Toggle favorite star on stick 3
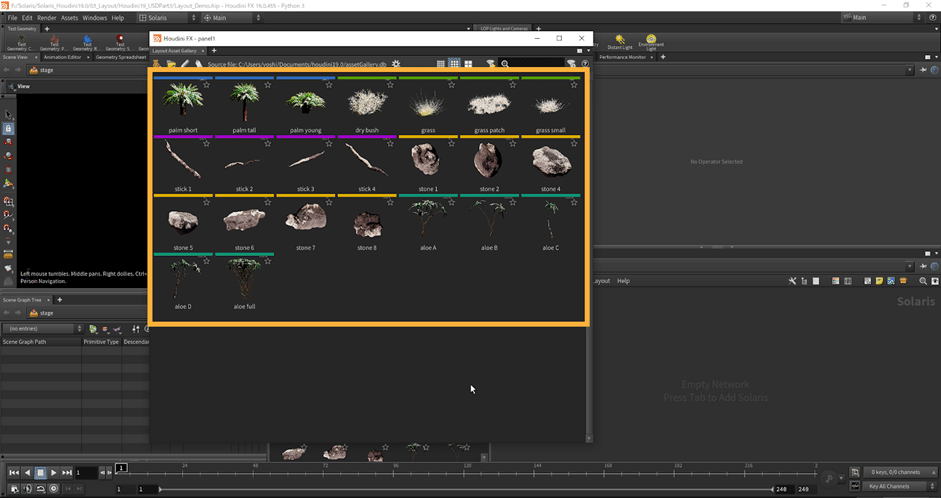The width and height of the screenshot is (941, 498). click(329, 143)
